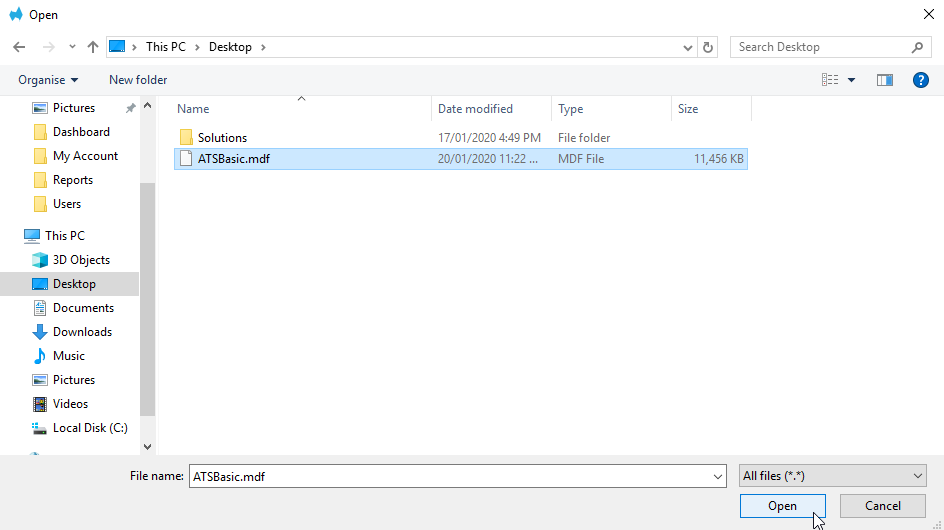Viewport: 944px width, 530px height.
Task: Open Help with the question mark
Action: (921, 80)
